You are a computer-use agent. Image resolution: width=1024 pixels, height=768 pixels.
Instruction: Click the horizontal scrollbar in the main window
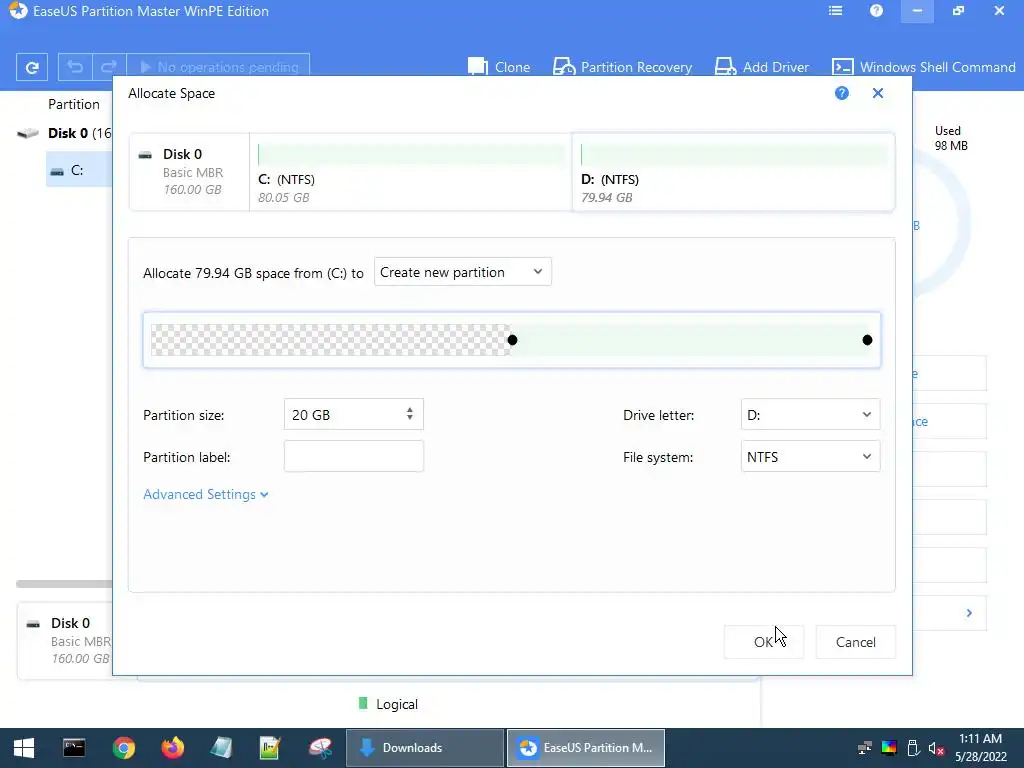coord(64,584)
